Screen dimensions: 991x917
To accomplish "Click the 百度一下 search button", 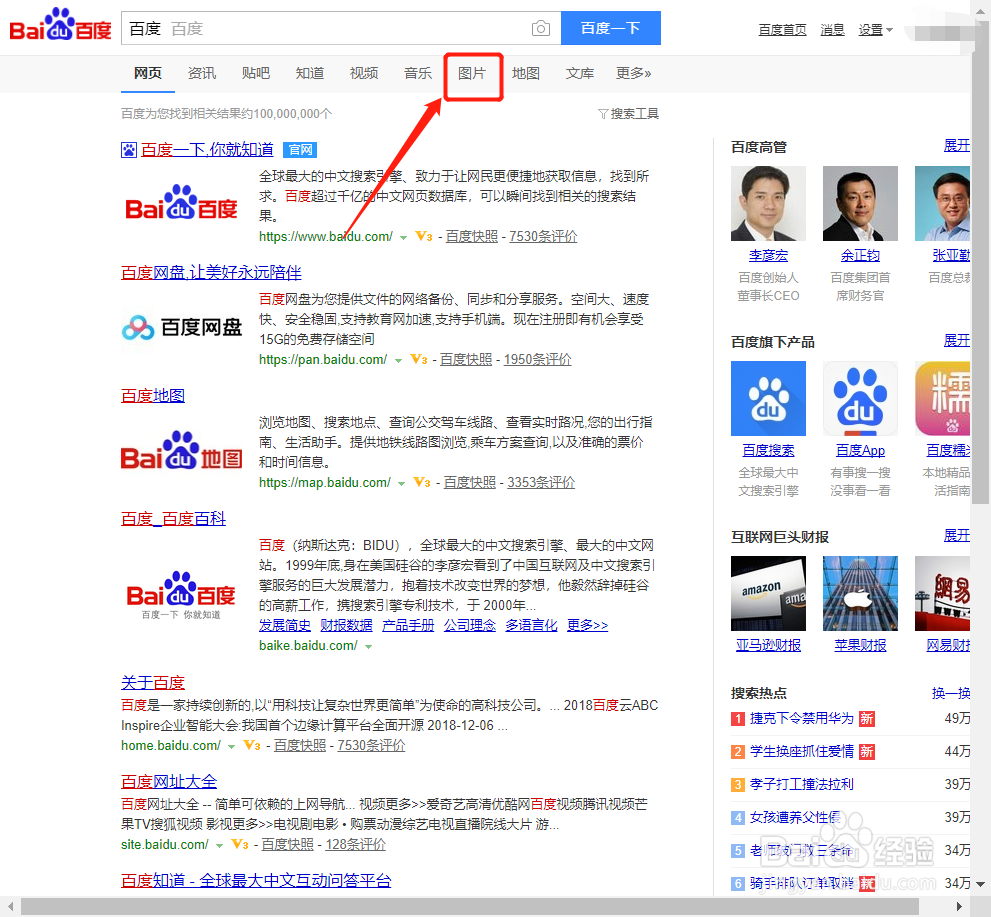I will tap(611, 28).
